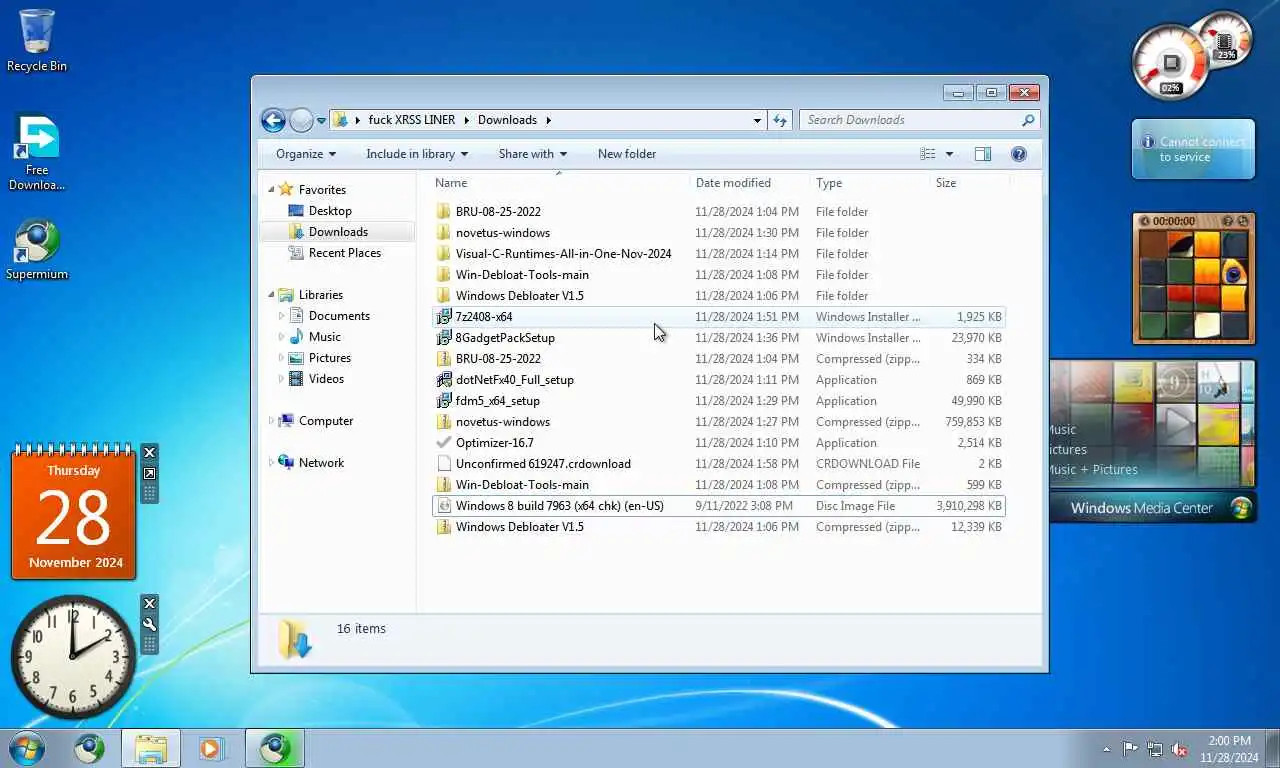
Task: Click Downloads segment in address bar
Action: 507,120
